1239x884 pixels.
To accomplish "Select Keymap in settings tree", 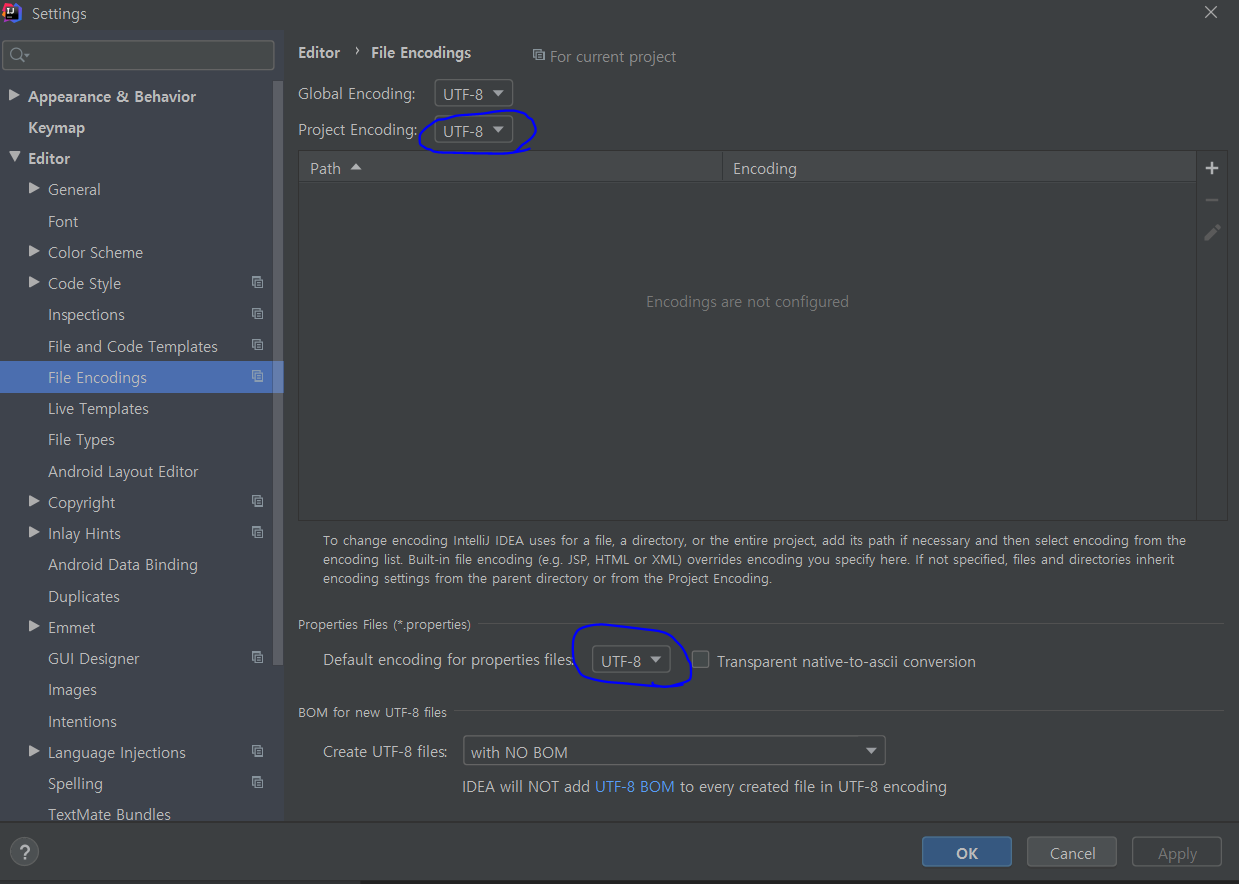I will (56, 127).
